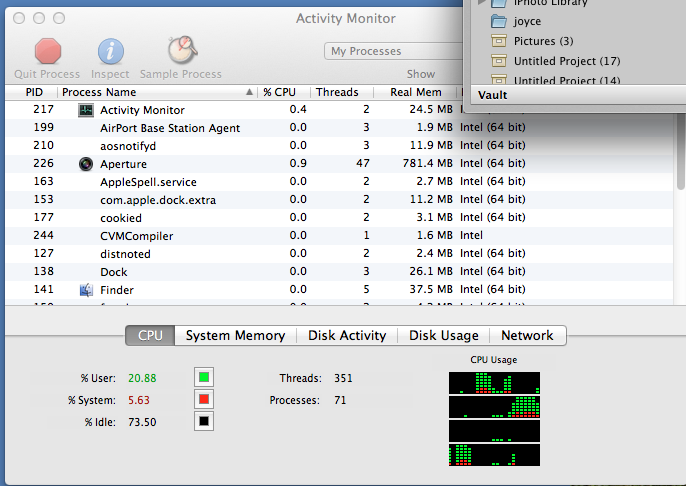Click the Pictures (3) project icon

point(498,41)
